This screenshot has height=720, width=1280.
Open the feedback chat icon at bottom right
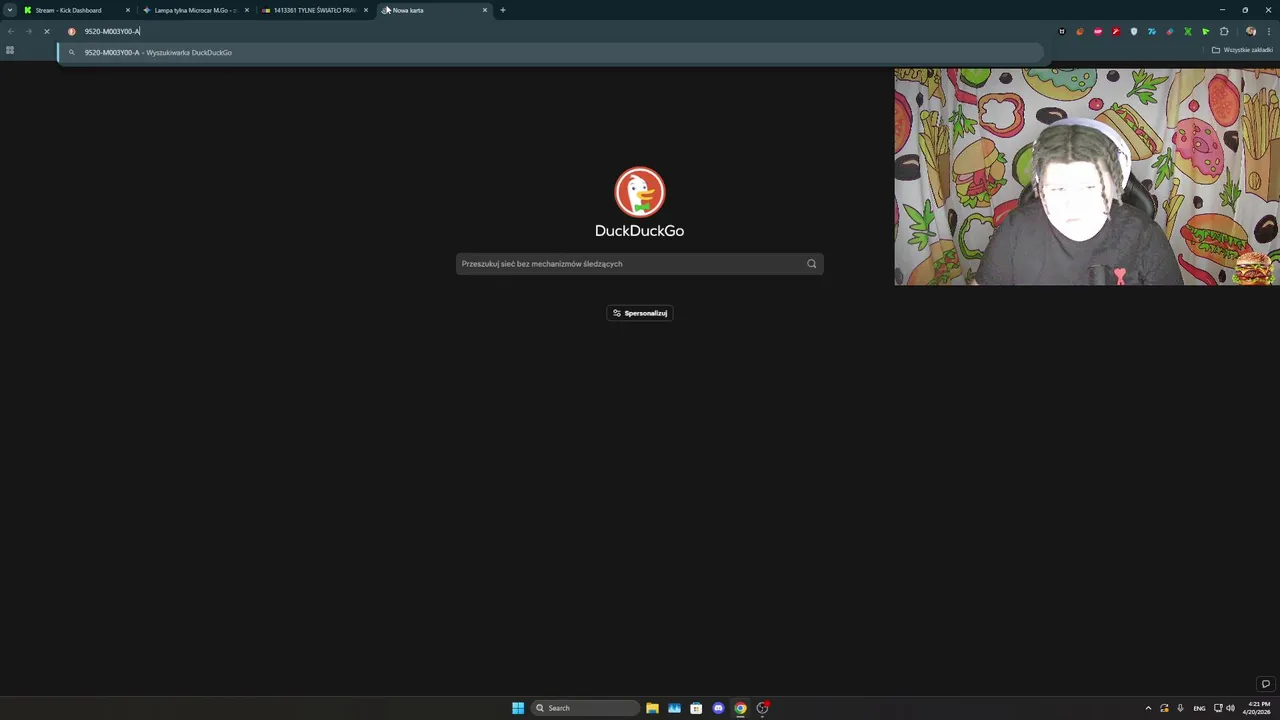(1265, 684)
